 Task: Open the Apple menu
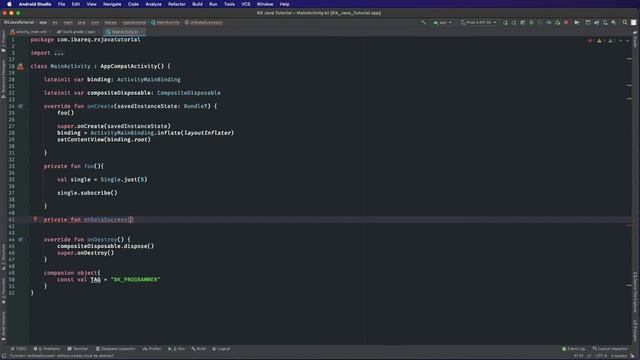(9, 4)
